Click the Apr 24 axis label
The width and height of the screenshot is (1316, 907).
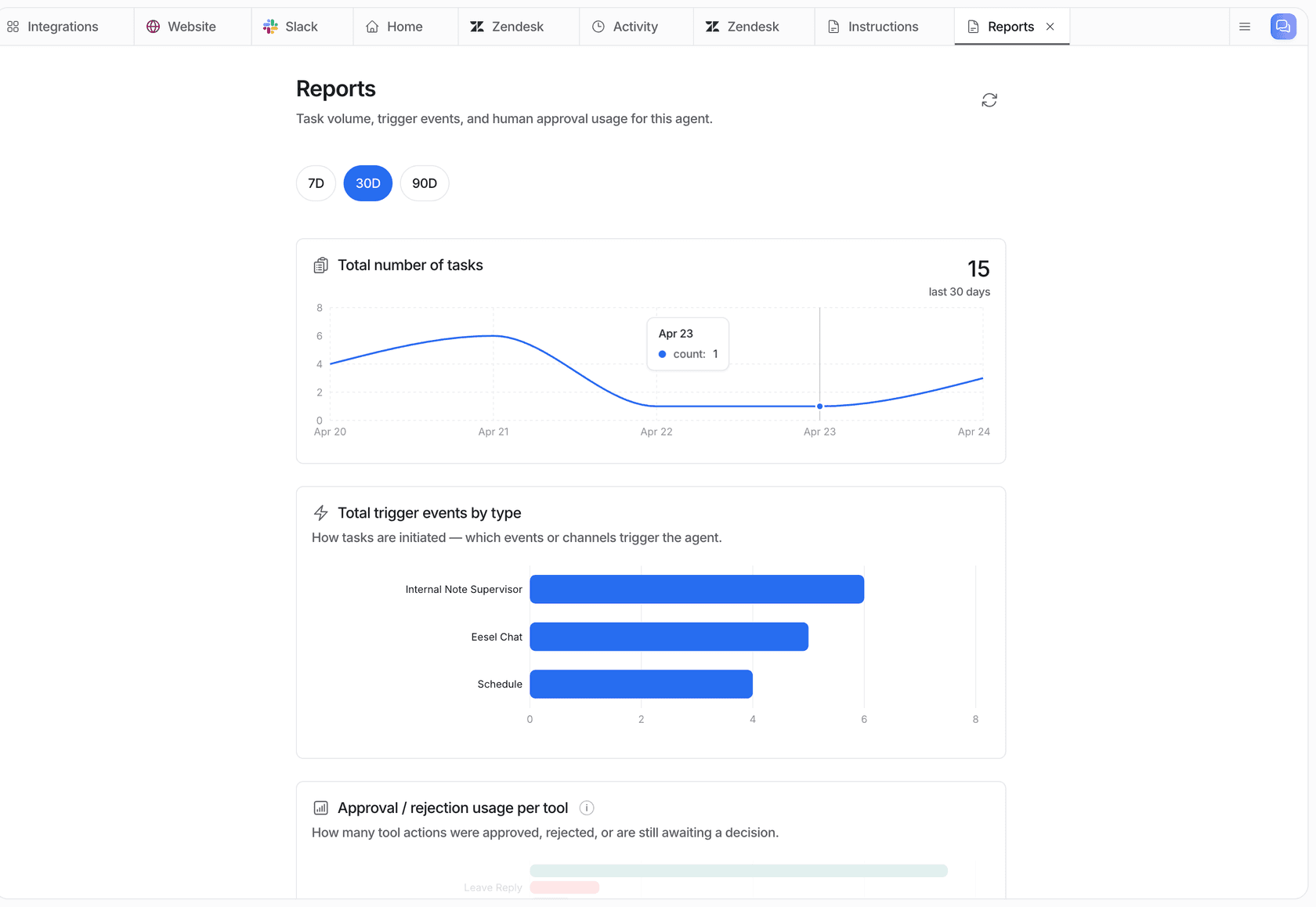(974, 432)
